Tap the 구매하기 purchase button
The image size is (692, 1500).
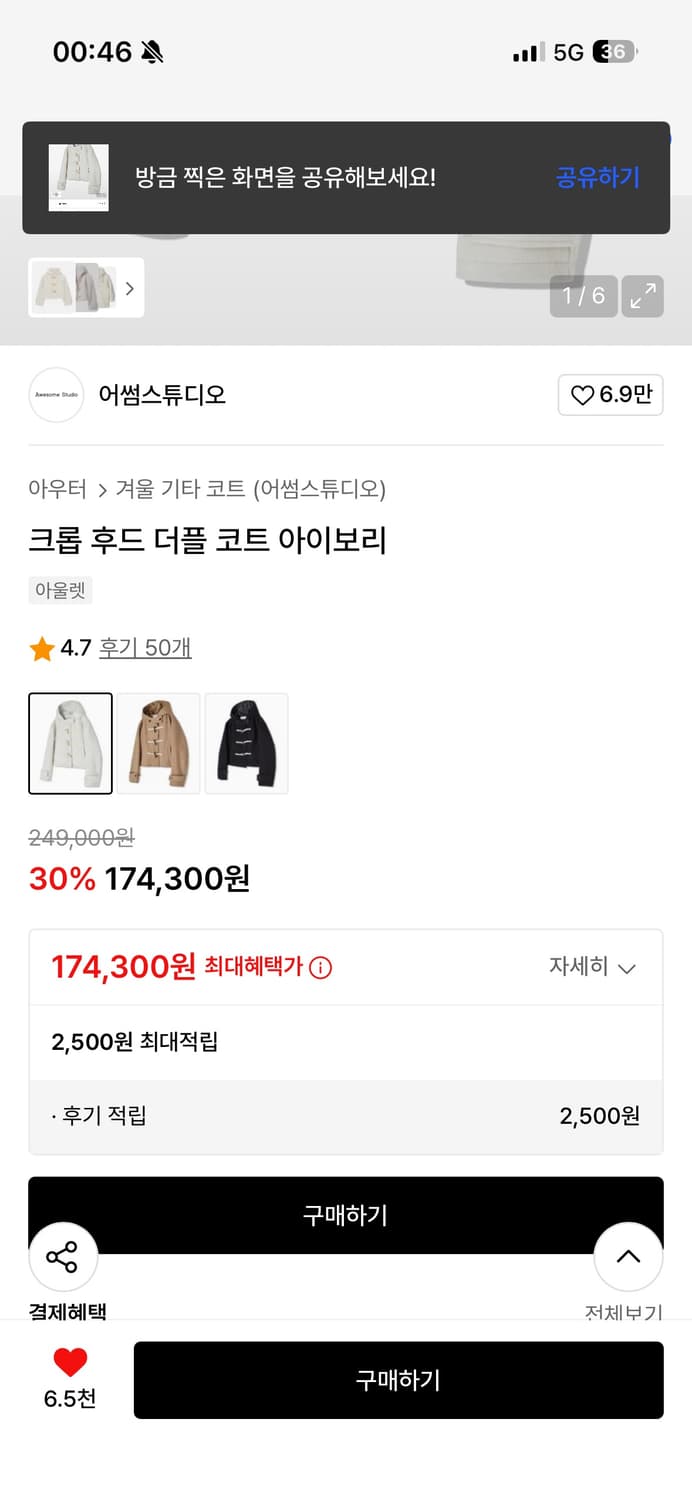(x=398, y=1380)
